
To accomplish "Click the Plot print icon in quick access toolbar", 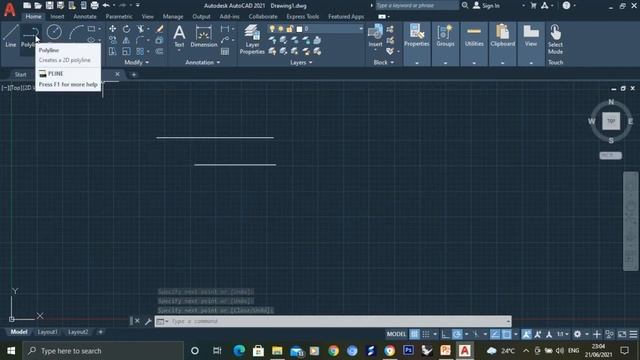I will 94,5.
